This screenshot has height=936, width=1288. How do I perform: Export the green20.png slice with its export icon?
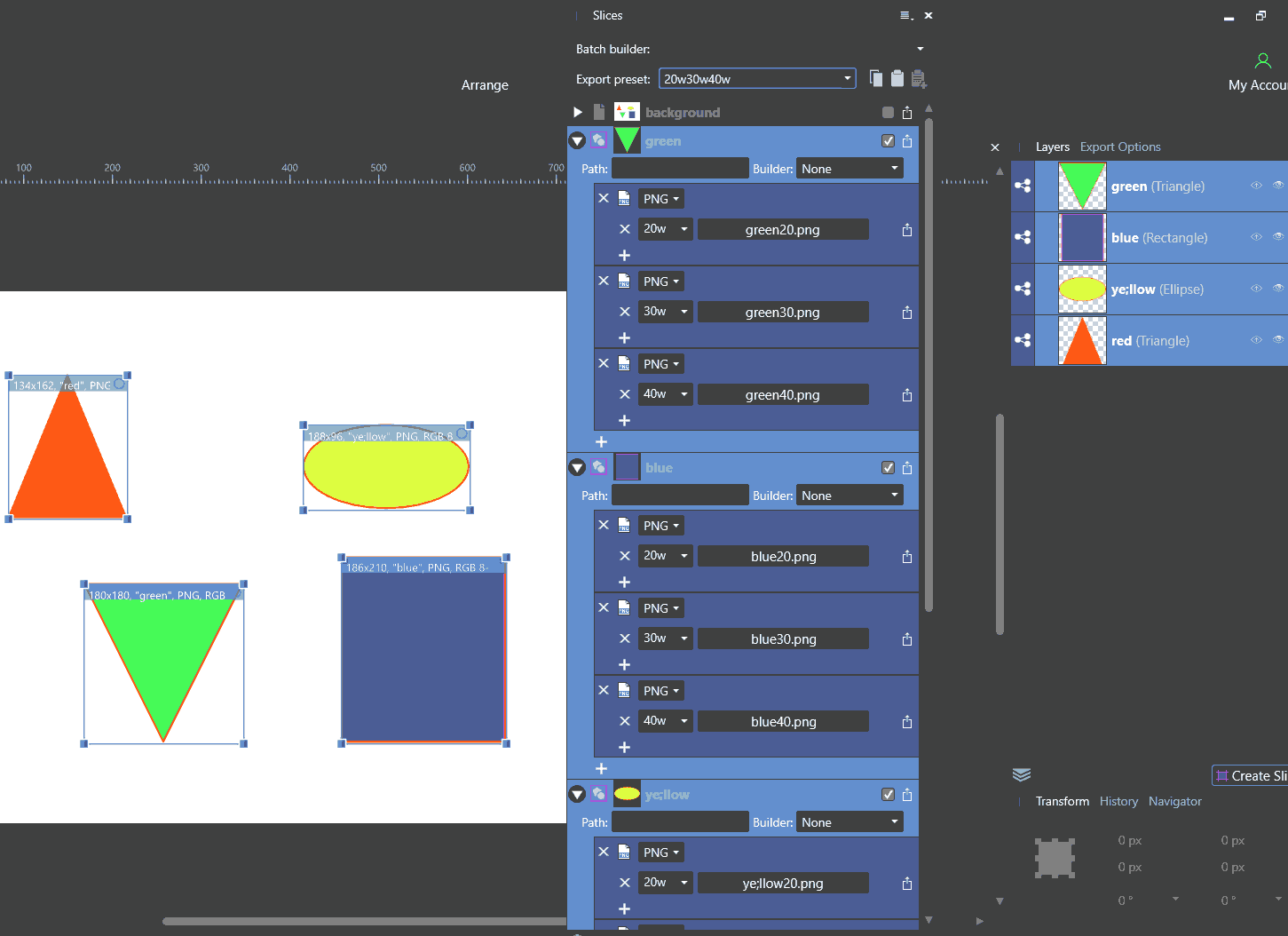906,230
